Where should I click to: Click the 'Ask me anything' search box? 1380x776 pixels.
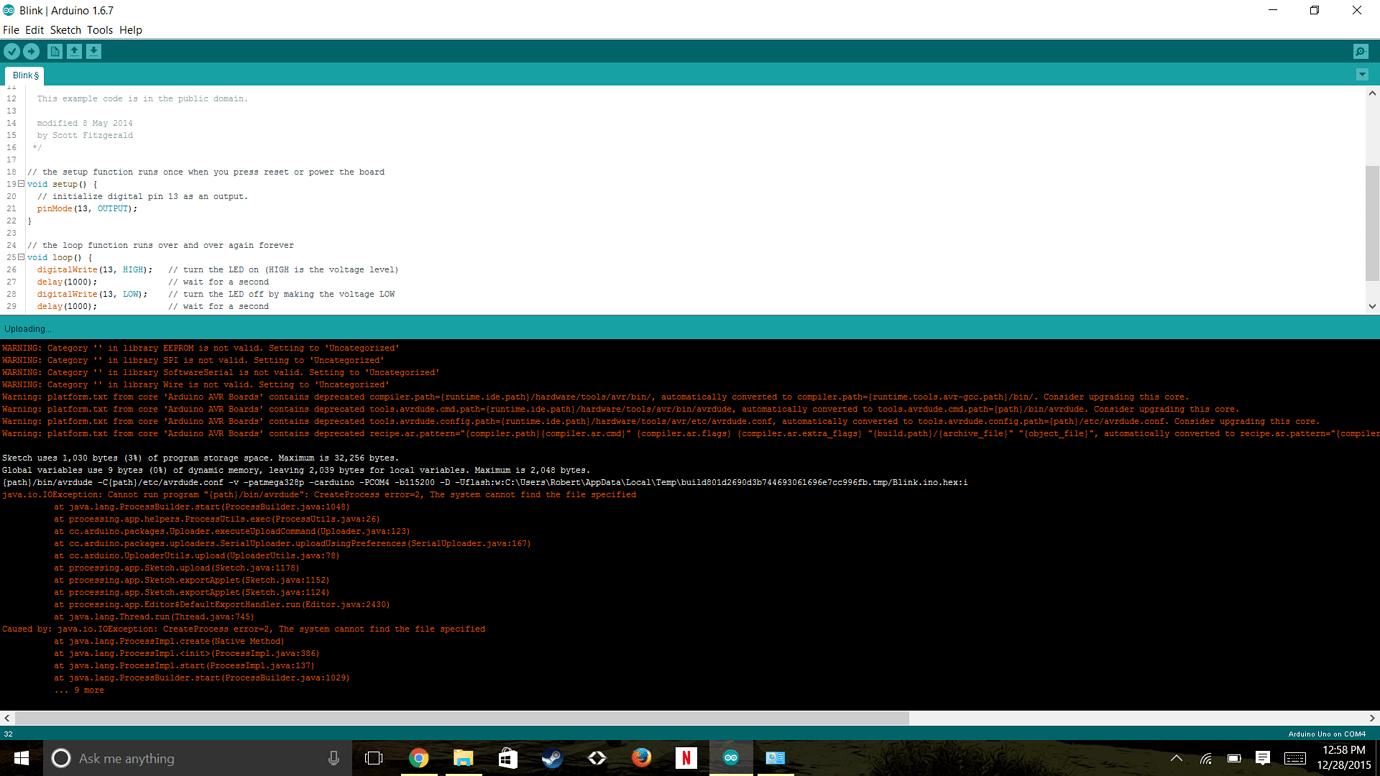tap(198, 758)
